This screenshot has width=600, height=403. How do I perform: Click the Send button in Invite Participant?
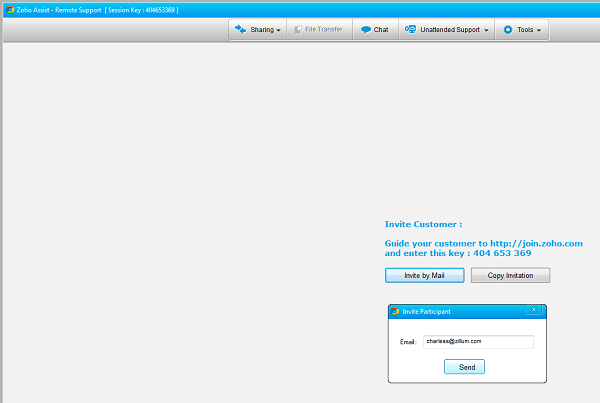point(464,367)
